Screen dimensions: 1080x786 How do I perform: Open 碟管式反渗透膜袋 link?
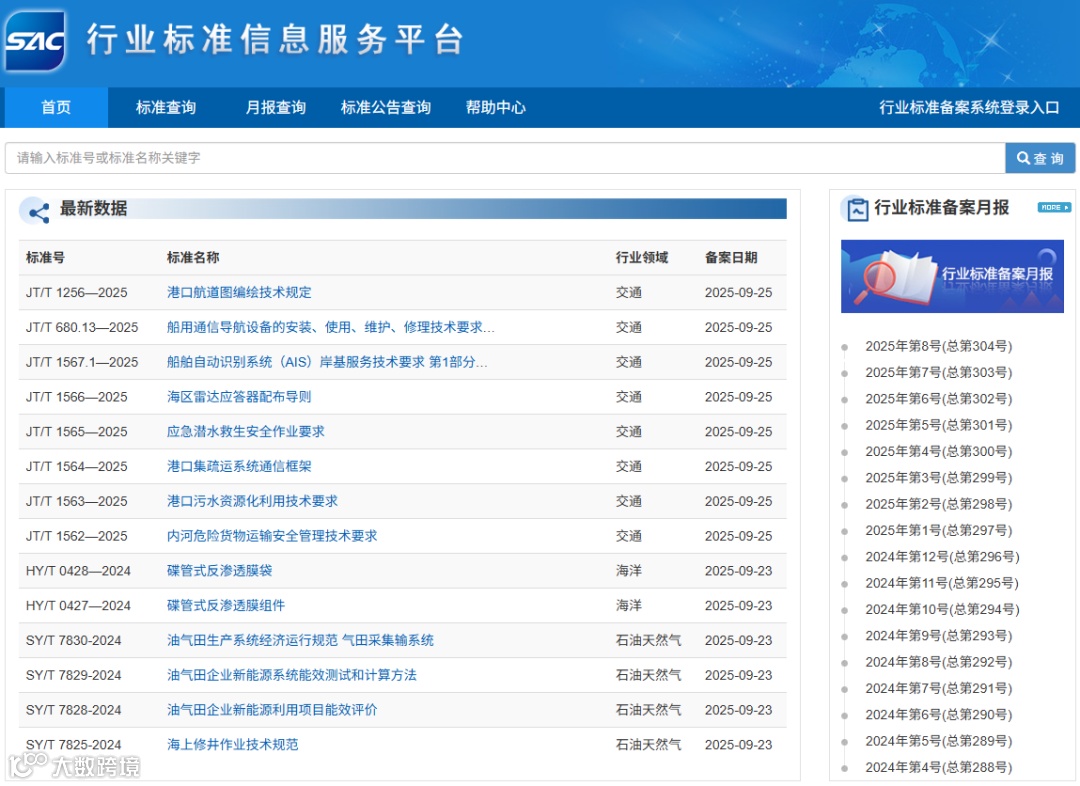click(x=220, y=570)
